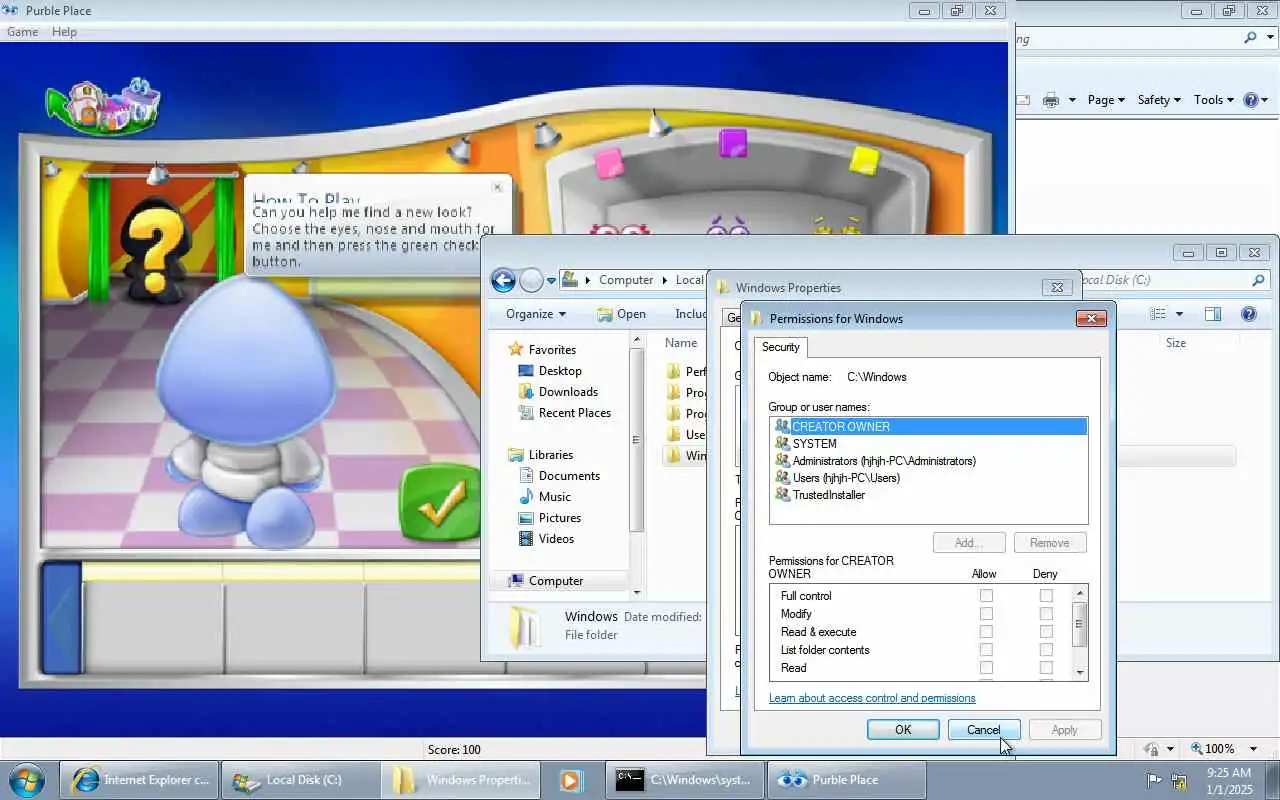Check Allow for Full control
Image resolution: width=1280 pixels, height=800 pixels.
(x=986, y=596)
